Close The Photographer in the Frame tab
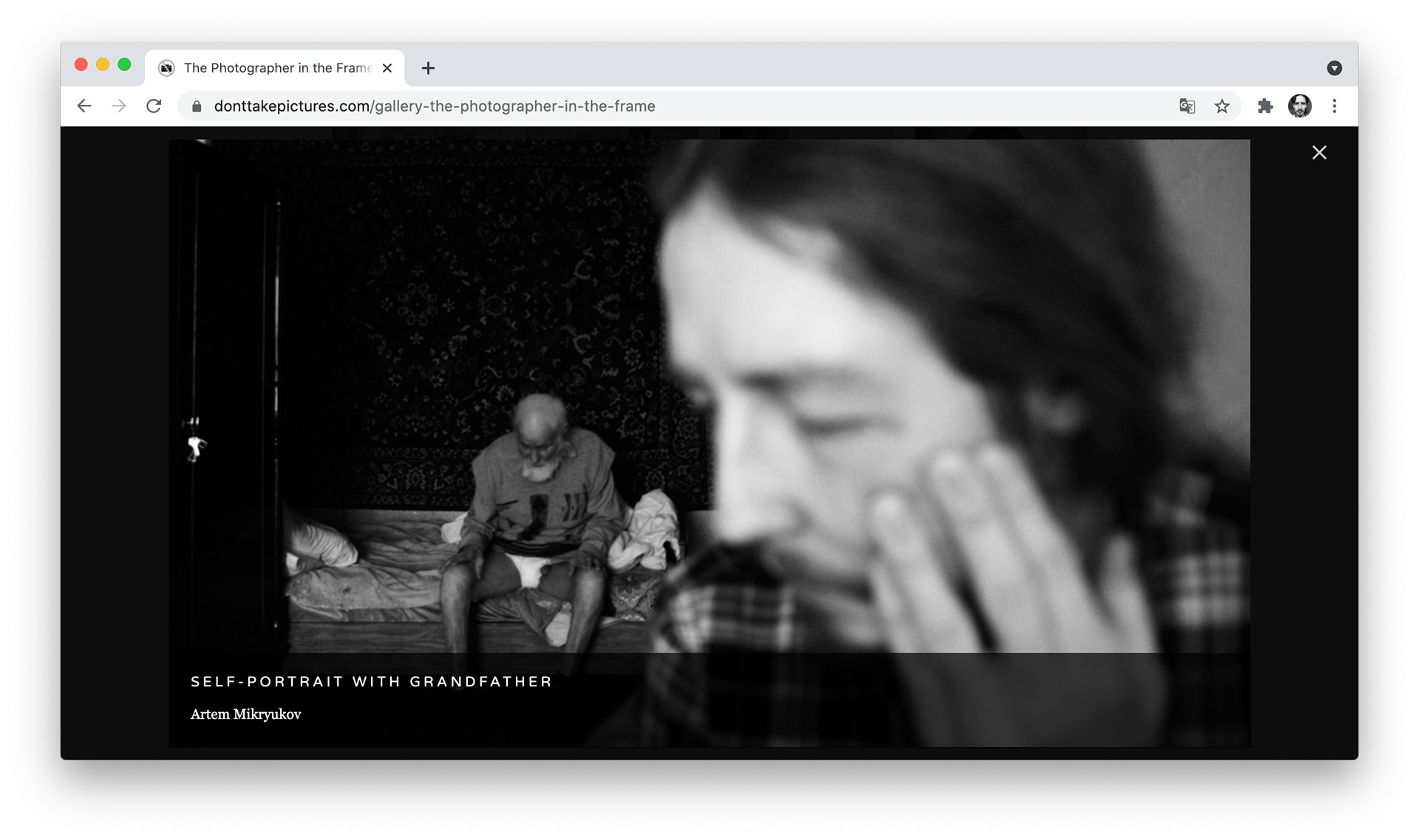Screen dimensions: 1419x840 click(x=387, y=68)
